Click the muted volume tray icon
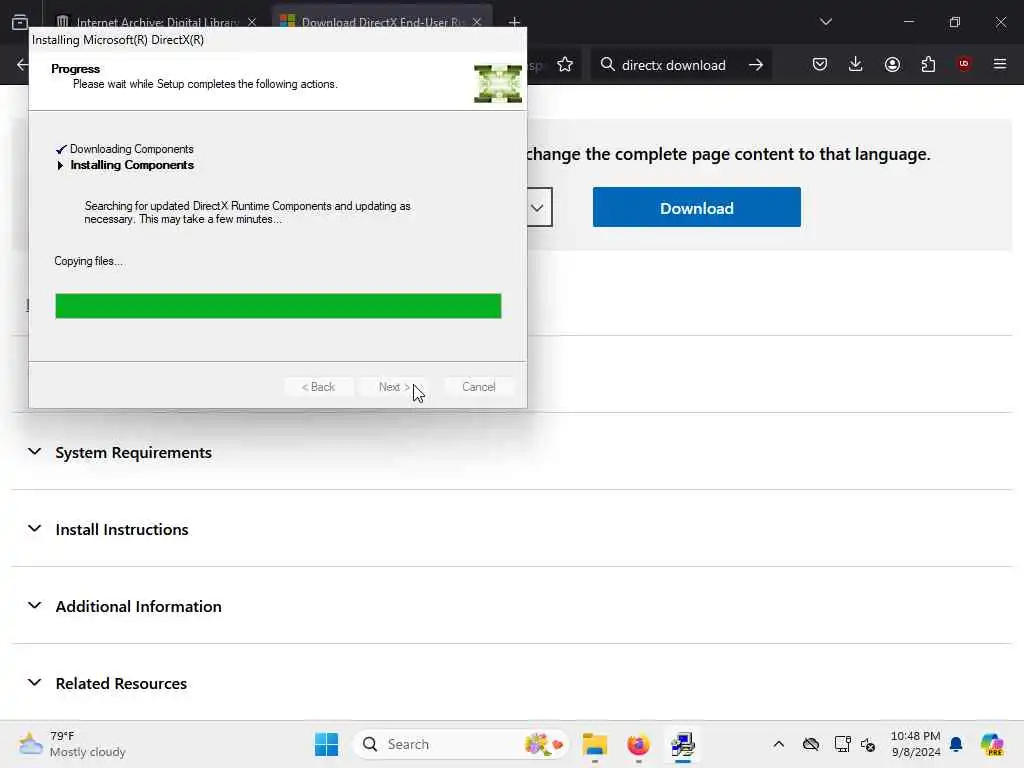This screenshot has width=1024, height=768. (868, 744)
